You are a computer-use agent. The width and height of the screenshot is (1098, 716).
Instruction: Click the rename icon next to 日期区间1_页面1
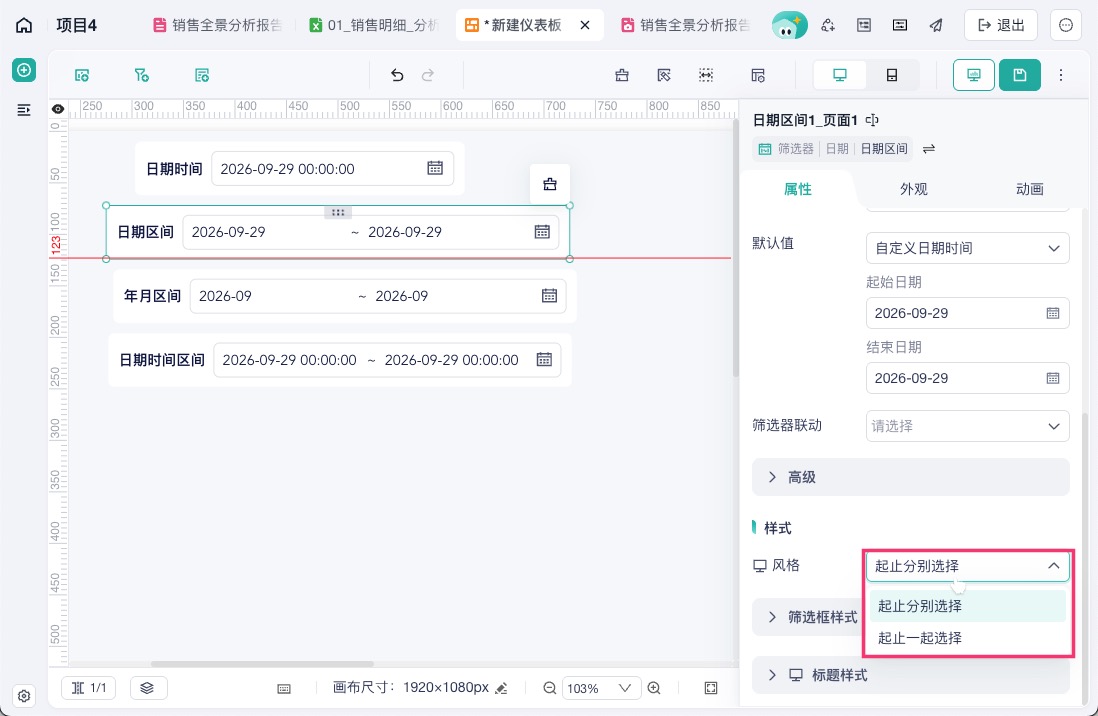pyautogui.click(x=872, y=120)
